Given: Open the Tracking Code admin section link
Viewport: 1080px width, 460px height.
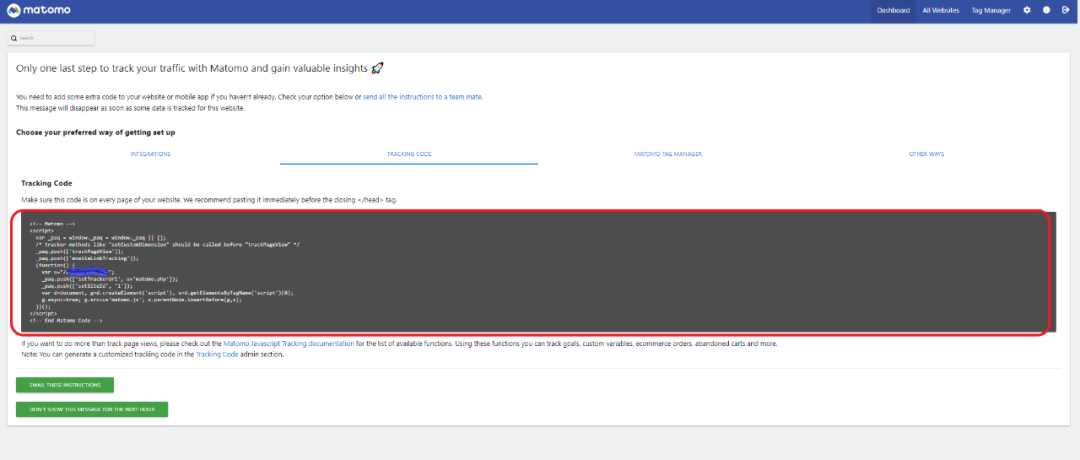Looking at the screenshot, I should [x=217, y=354].
